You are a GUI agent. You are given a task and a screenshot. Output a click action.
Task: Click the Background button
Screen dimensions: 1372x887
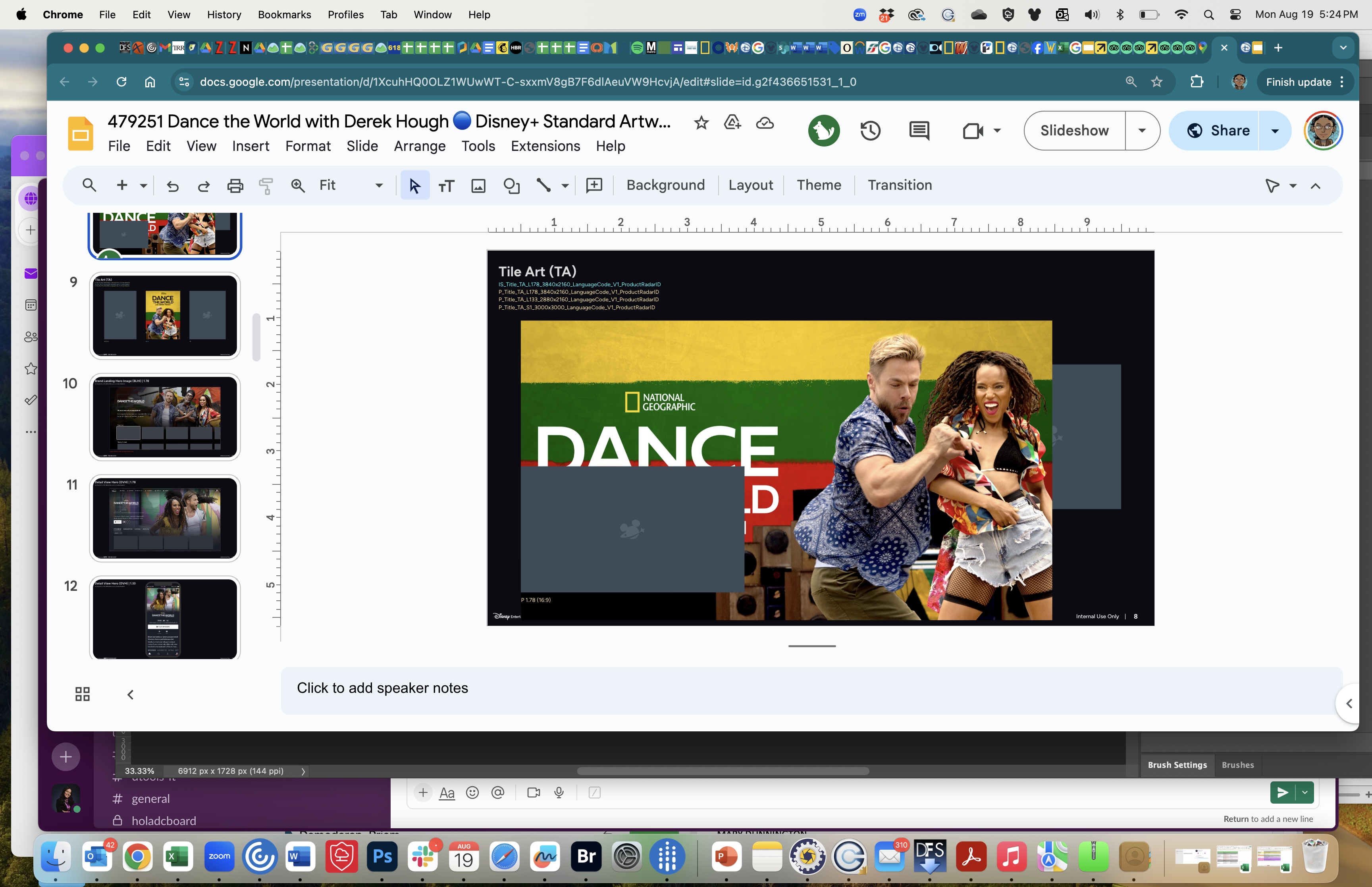pos(665,185)
